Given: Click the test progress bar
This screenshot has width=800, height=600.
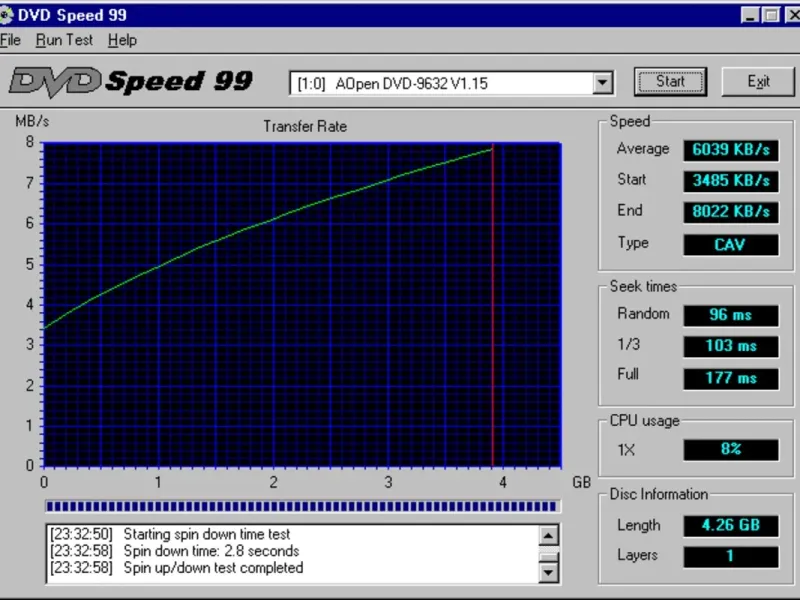Looking at the screenshot, I should tap(302, 506).
